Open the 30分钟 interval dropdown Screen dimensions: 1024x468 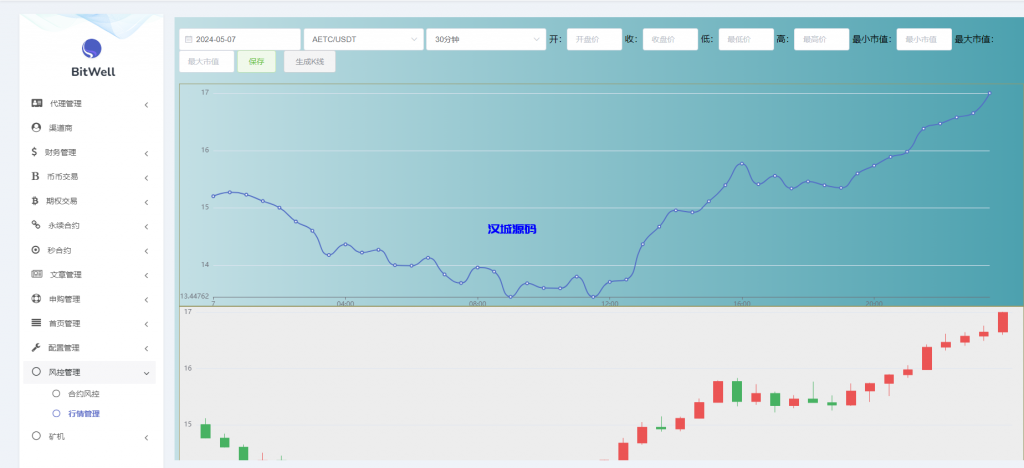(484, 39)
